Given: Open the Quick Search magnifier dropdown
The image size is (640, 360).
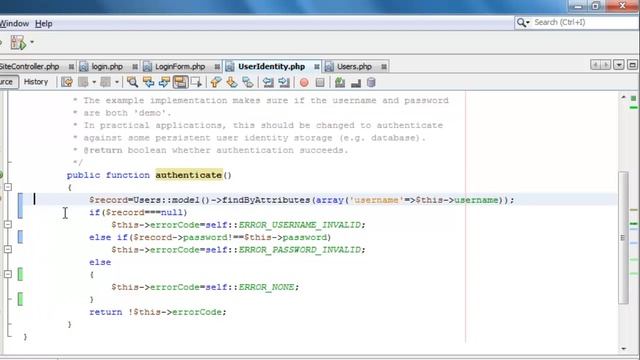Looking at the screenshot, I should tap(523, 22).
